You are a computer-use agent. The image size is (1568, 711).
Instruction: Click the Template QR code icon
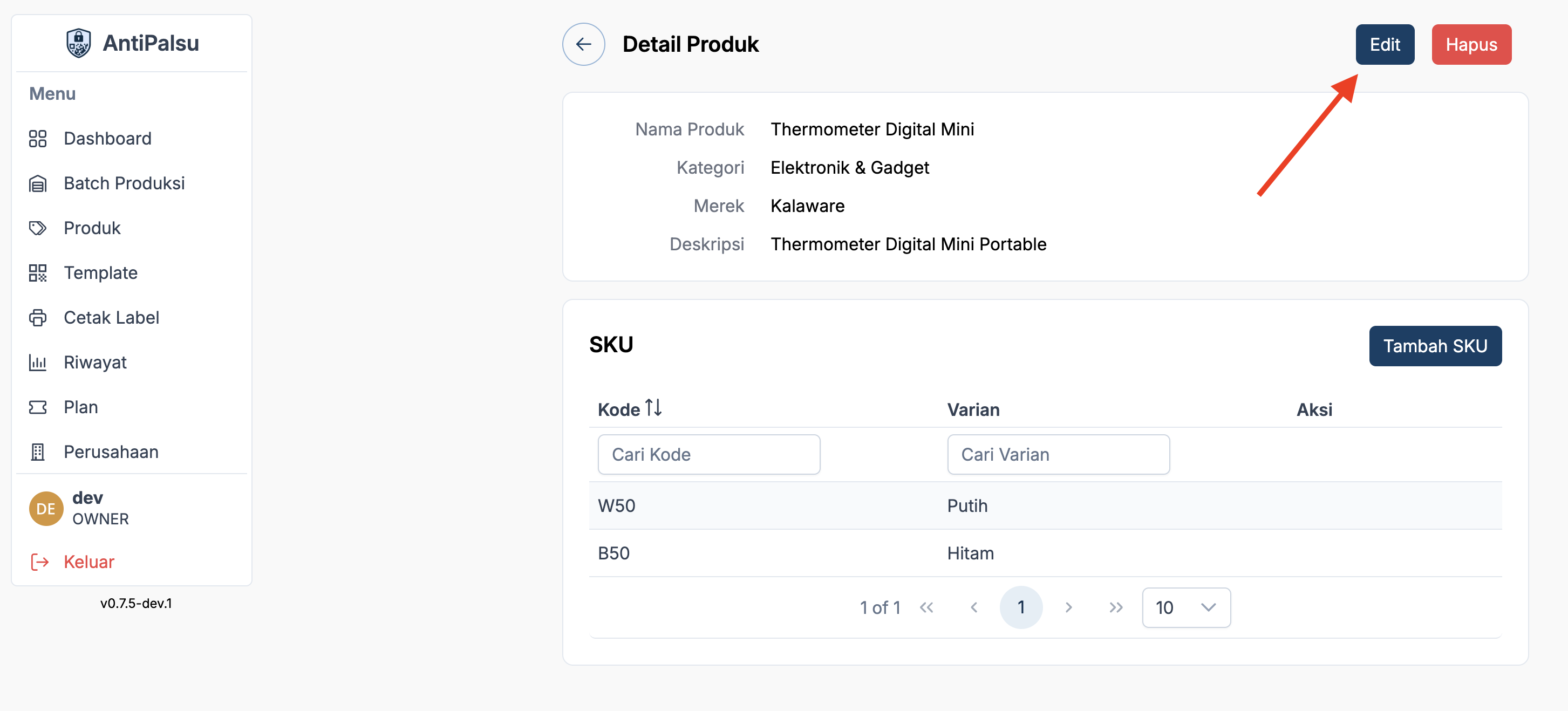point(38,273)
